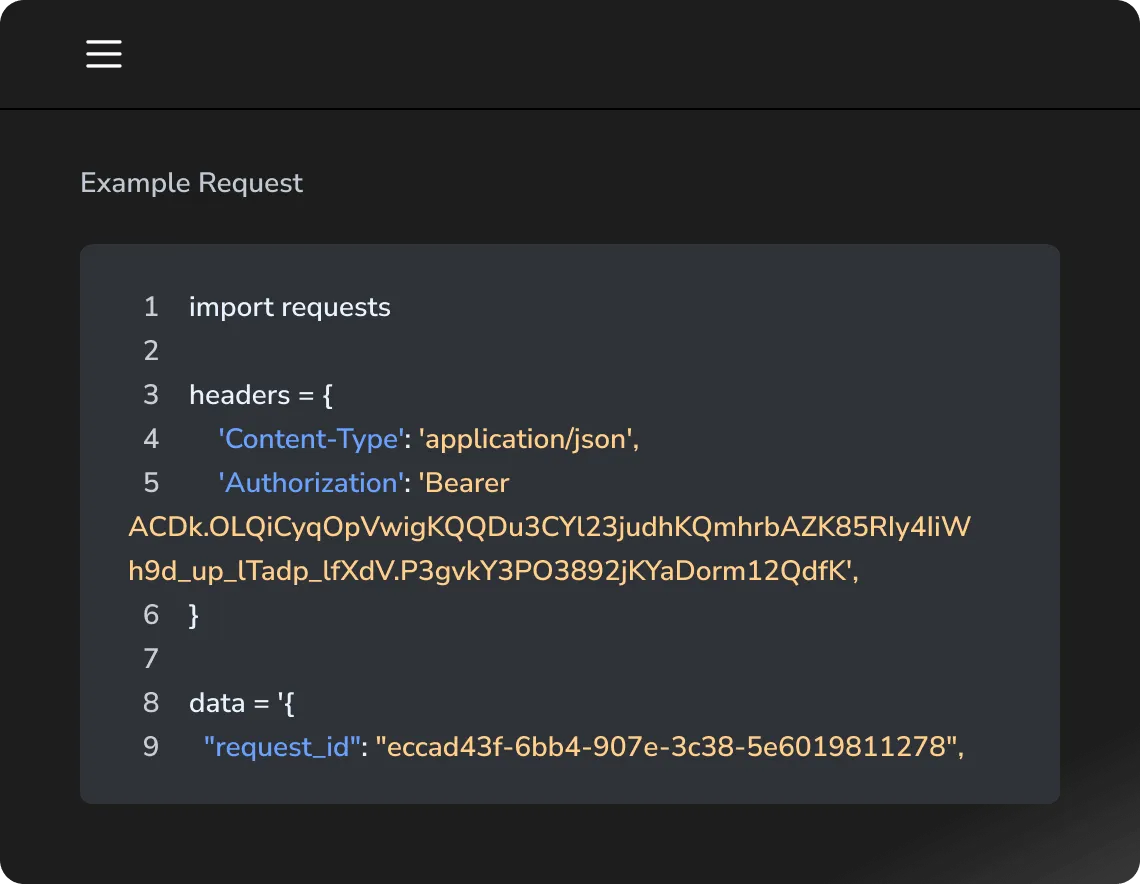
Task: Click the headers = { code line
Action: 260,395
